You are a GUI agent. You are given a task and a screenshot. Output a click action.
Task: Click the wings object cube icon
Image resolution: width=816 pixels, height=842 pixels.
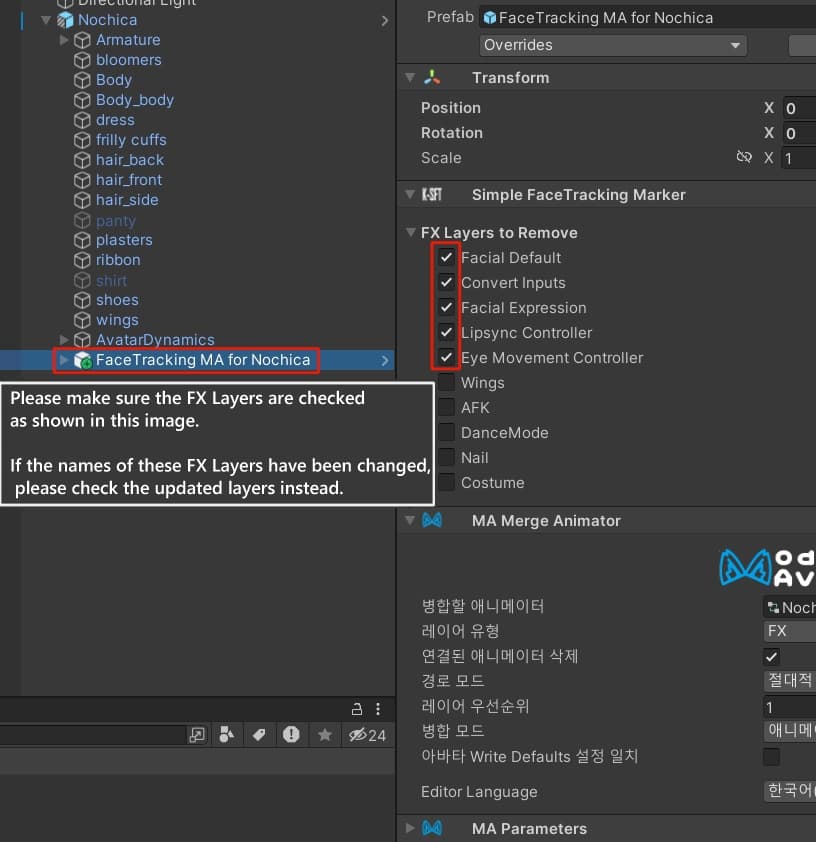82,320
